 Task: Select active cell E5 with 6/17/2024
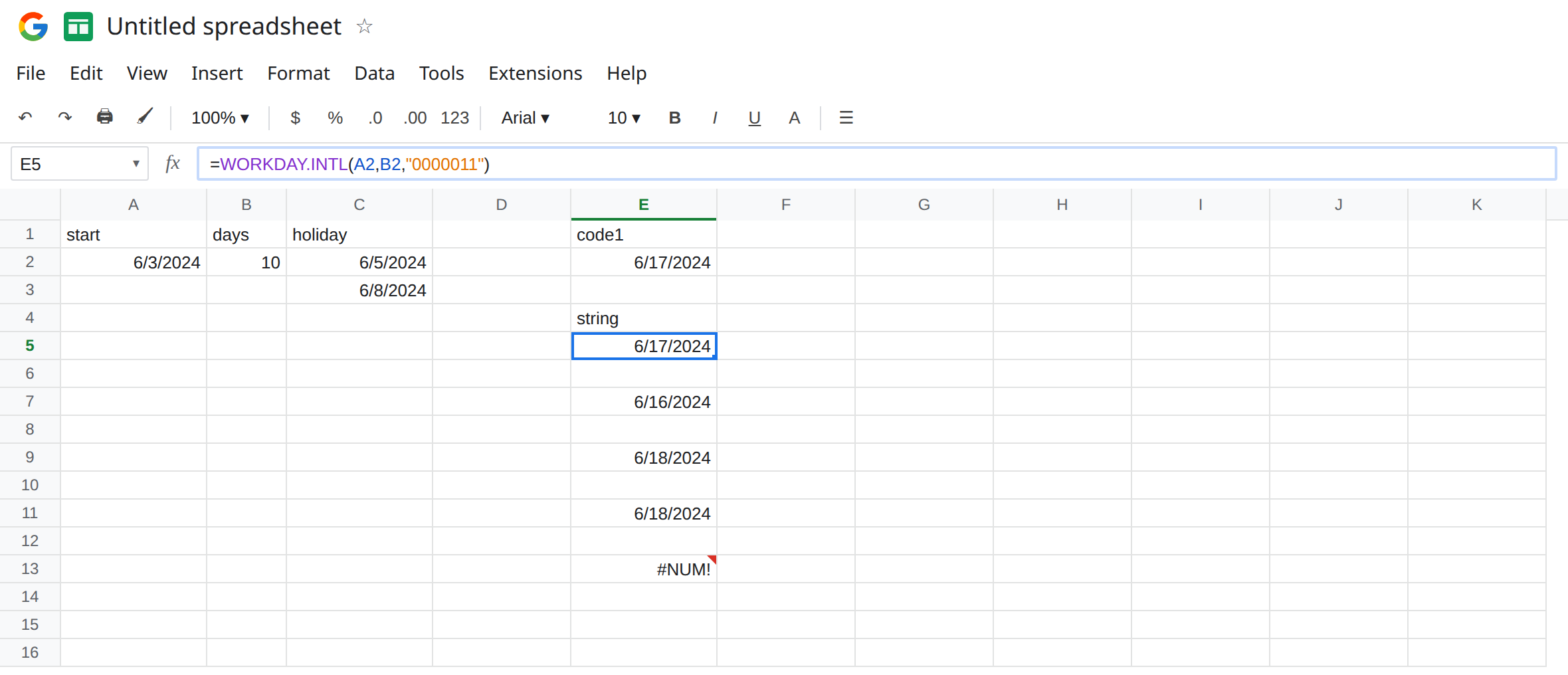click(x=644, y=346)
